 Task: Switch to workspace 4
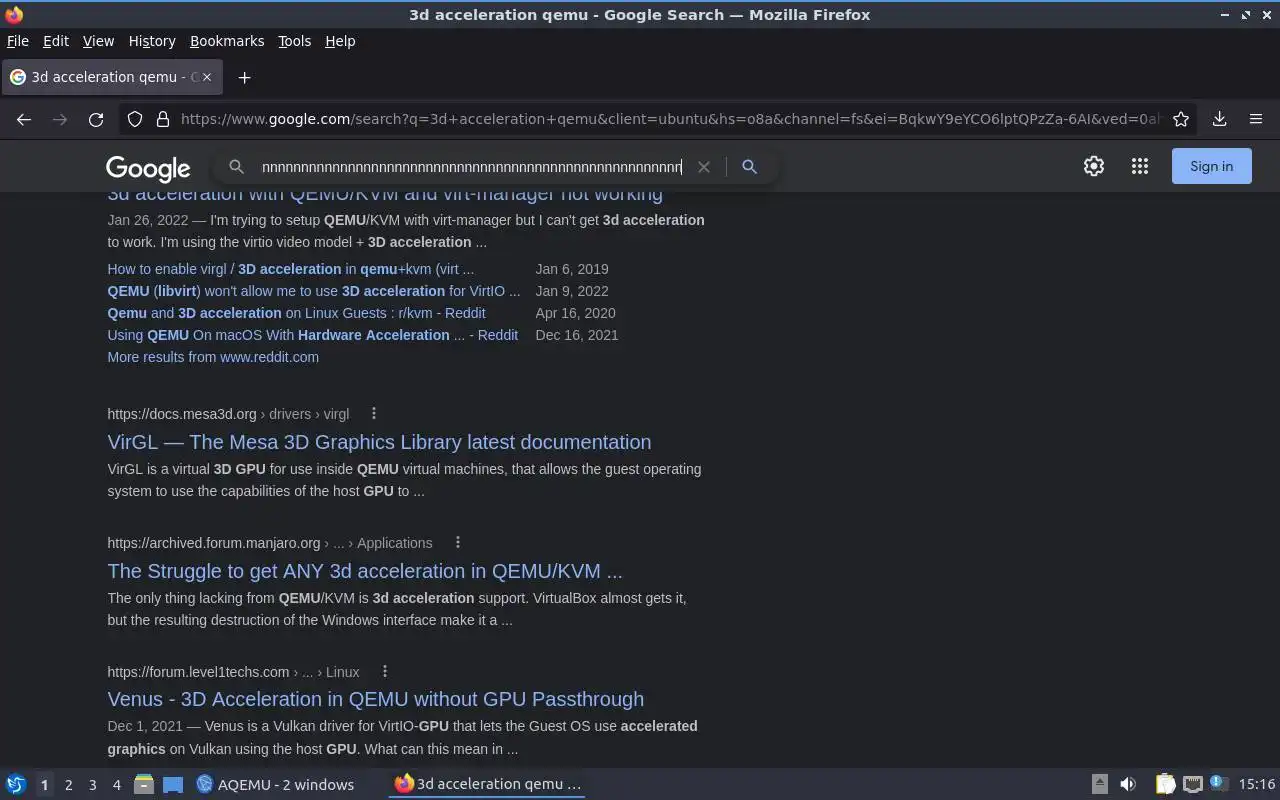pos(116,785)
